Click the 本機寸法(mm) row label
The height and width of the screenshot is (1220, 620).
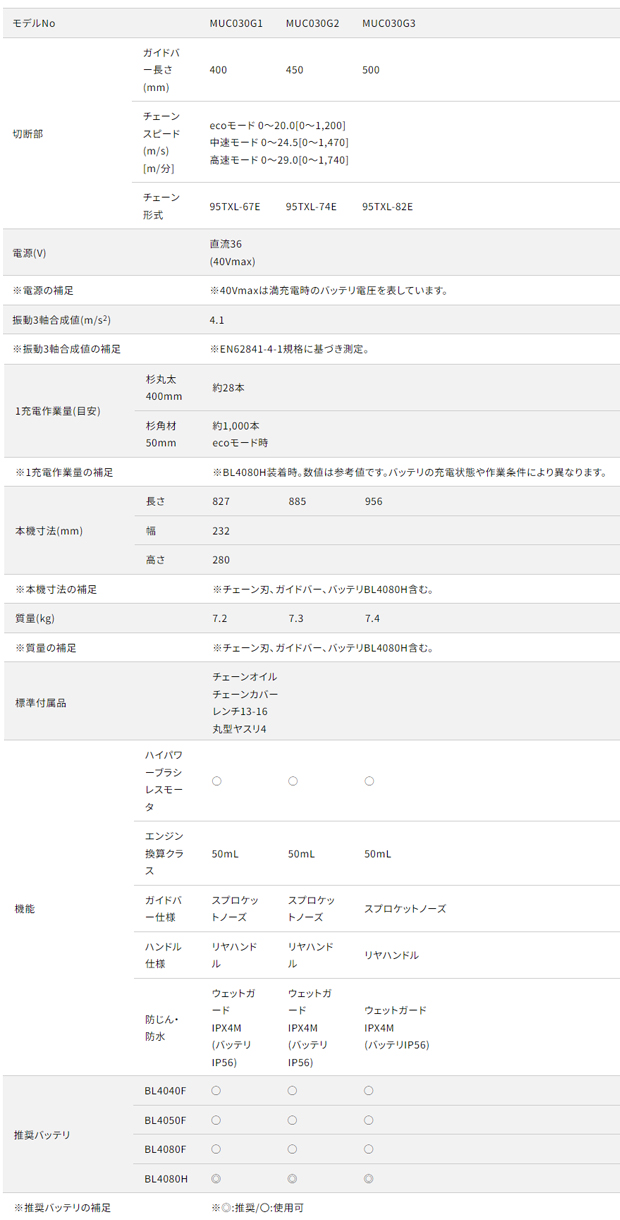(49, 530)
